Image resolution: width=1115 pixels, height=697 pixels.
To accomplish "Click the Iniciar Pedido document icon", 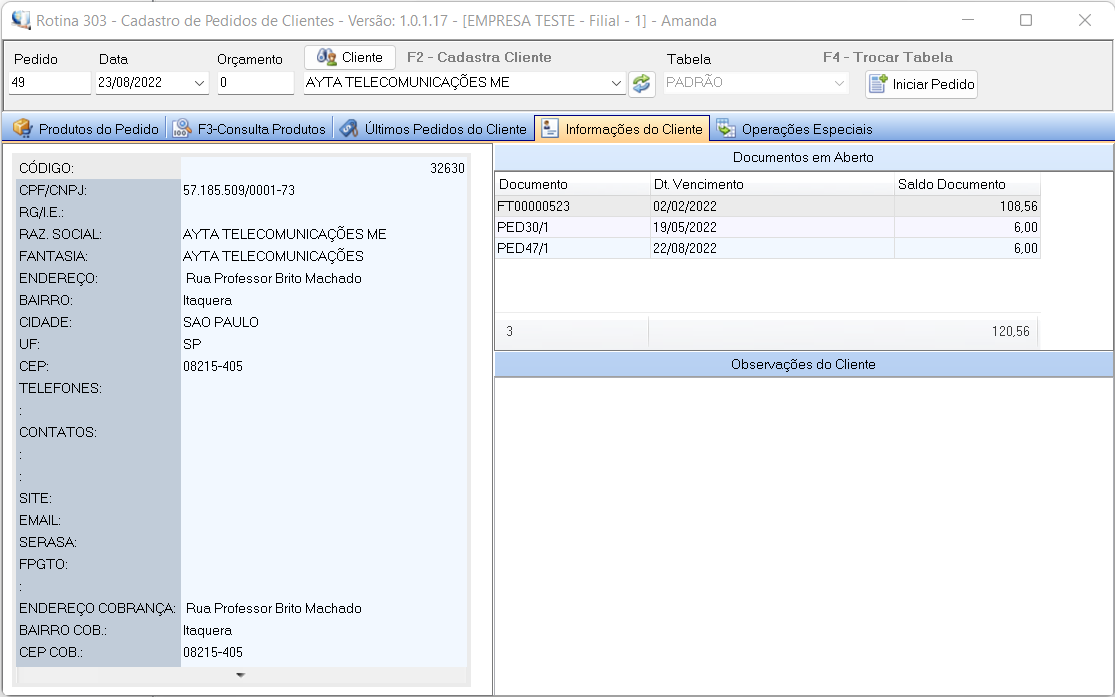I will tap(878, 84).
